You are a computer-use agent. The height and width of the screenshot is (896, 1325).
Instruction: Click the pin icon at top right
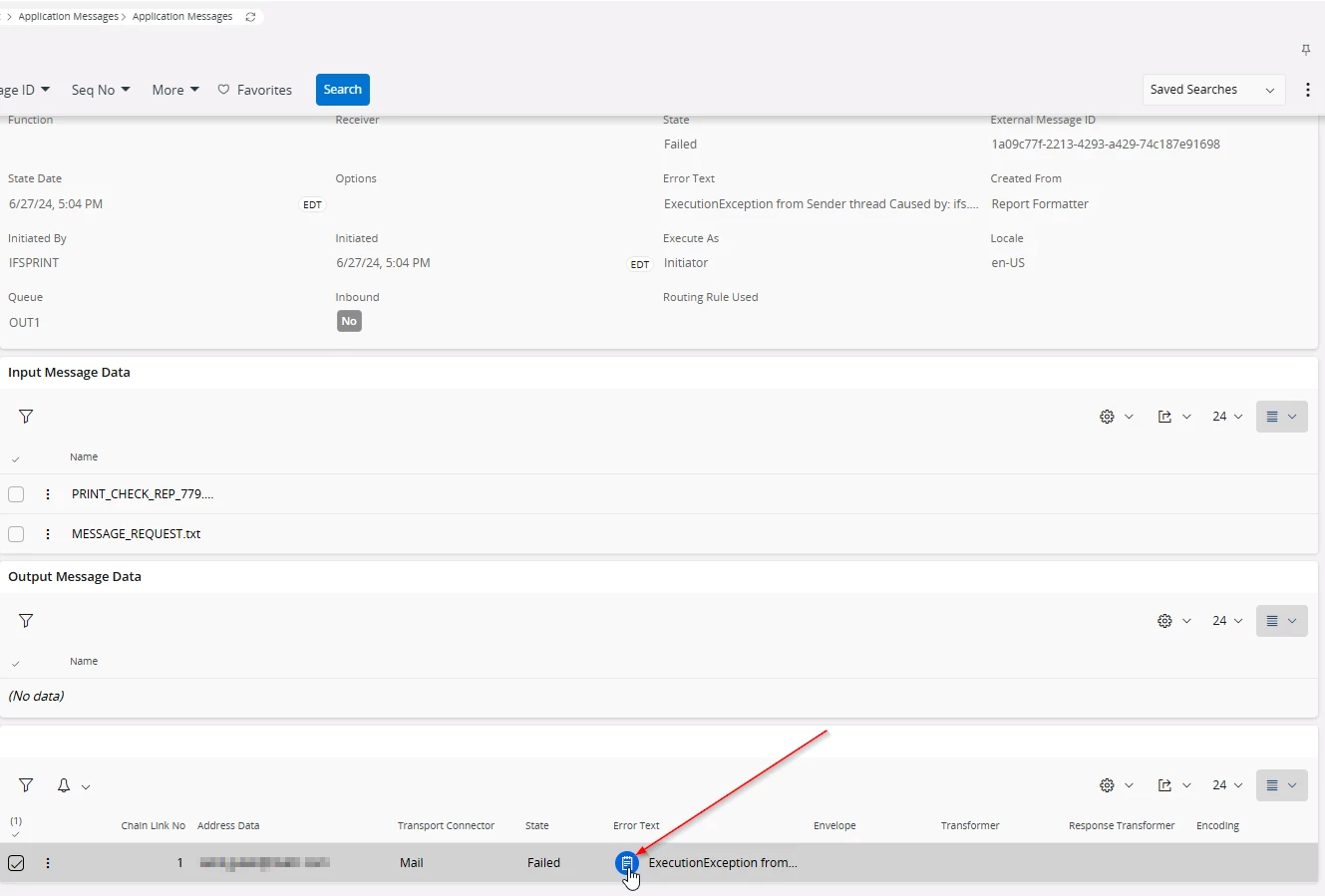point(1306,50)
